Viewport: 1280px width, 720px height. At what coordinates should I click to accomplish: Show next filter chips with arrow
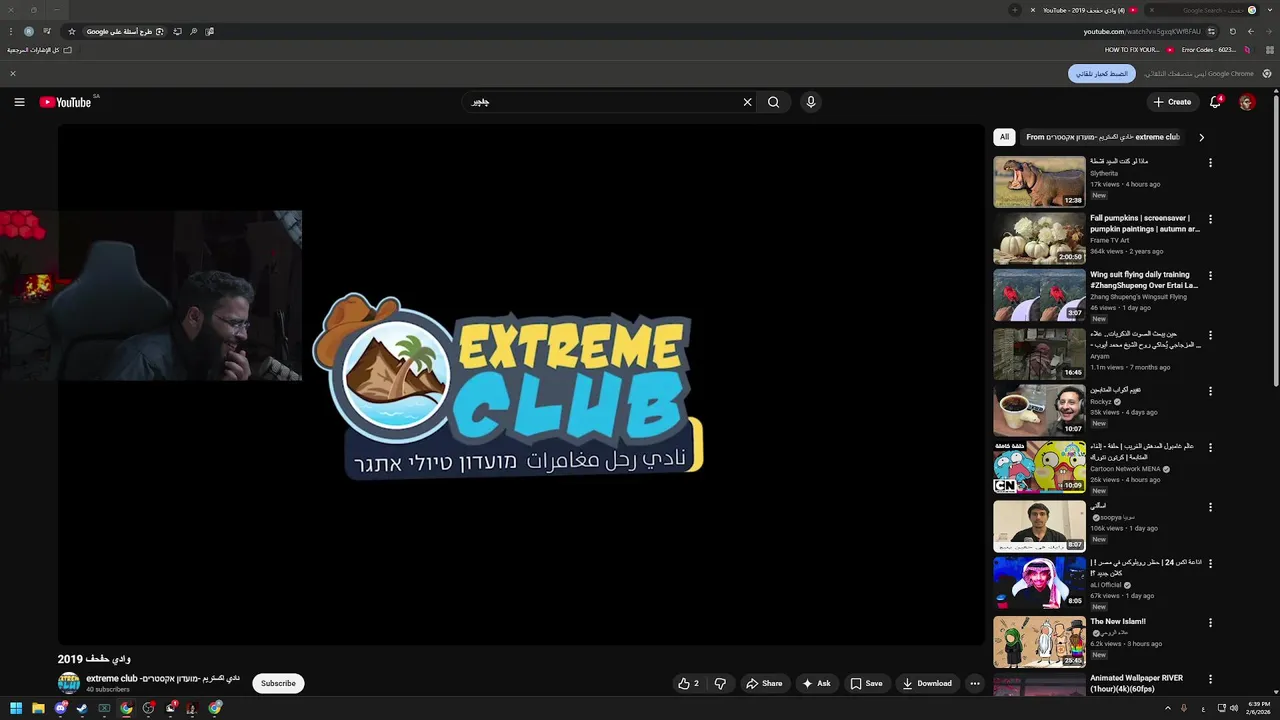[1201, 137]
